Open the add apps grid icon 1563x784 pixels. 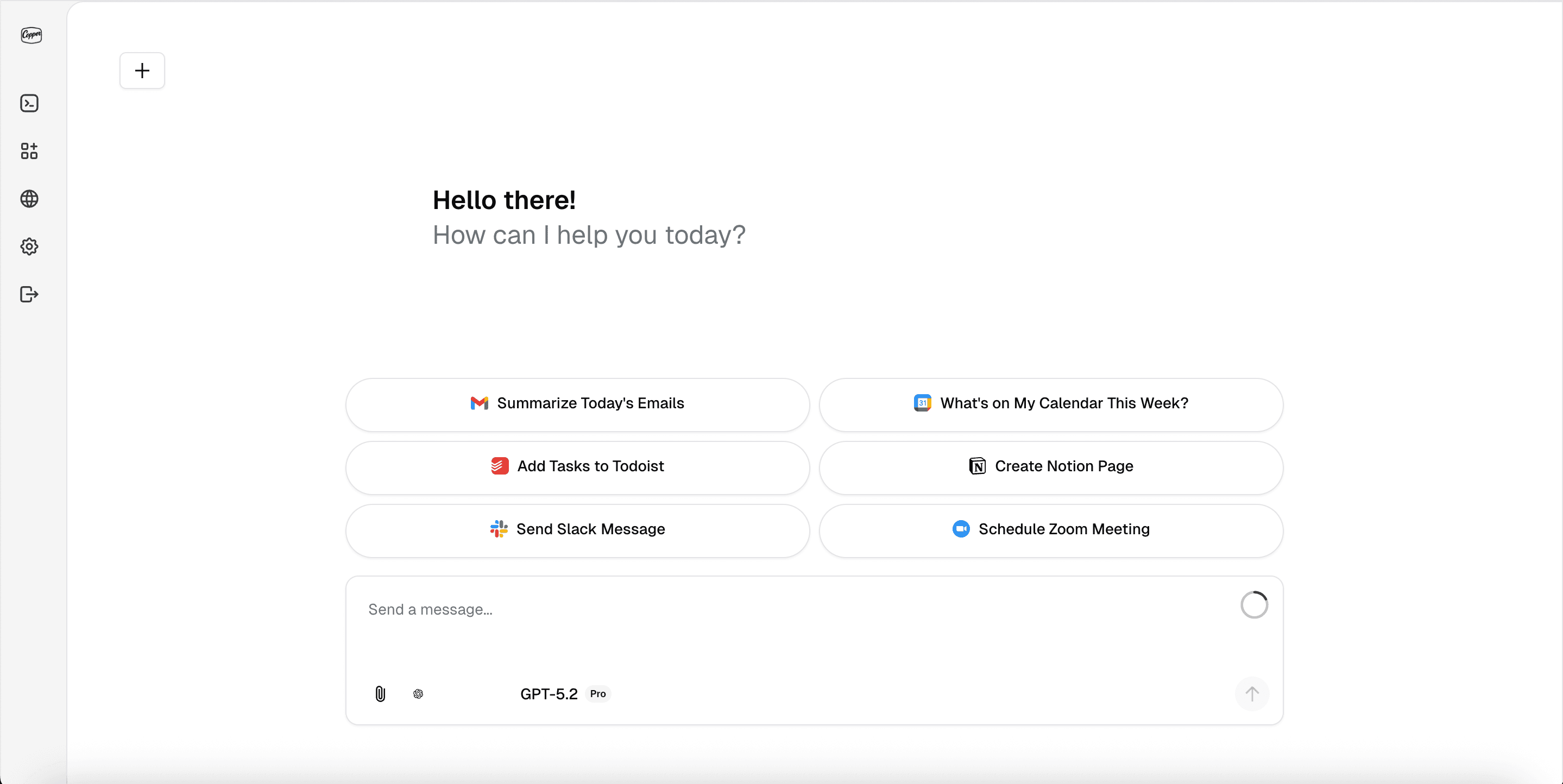(29, 151)
